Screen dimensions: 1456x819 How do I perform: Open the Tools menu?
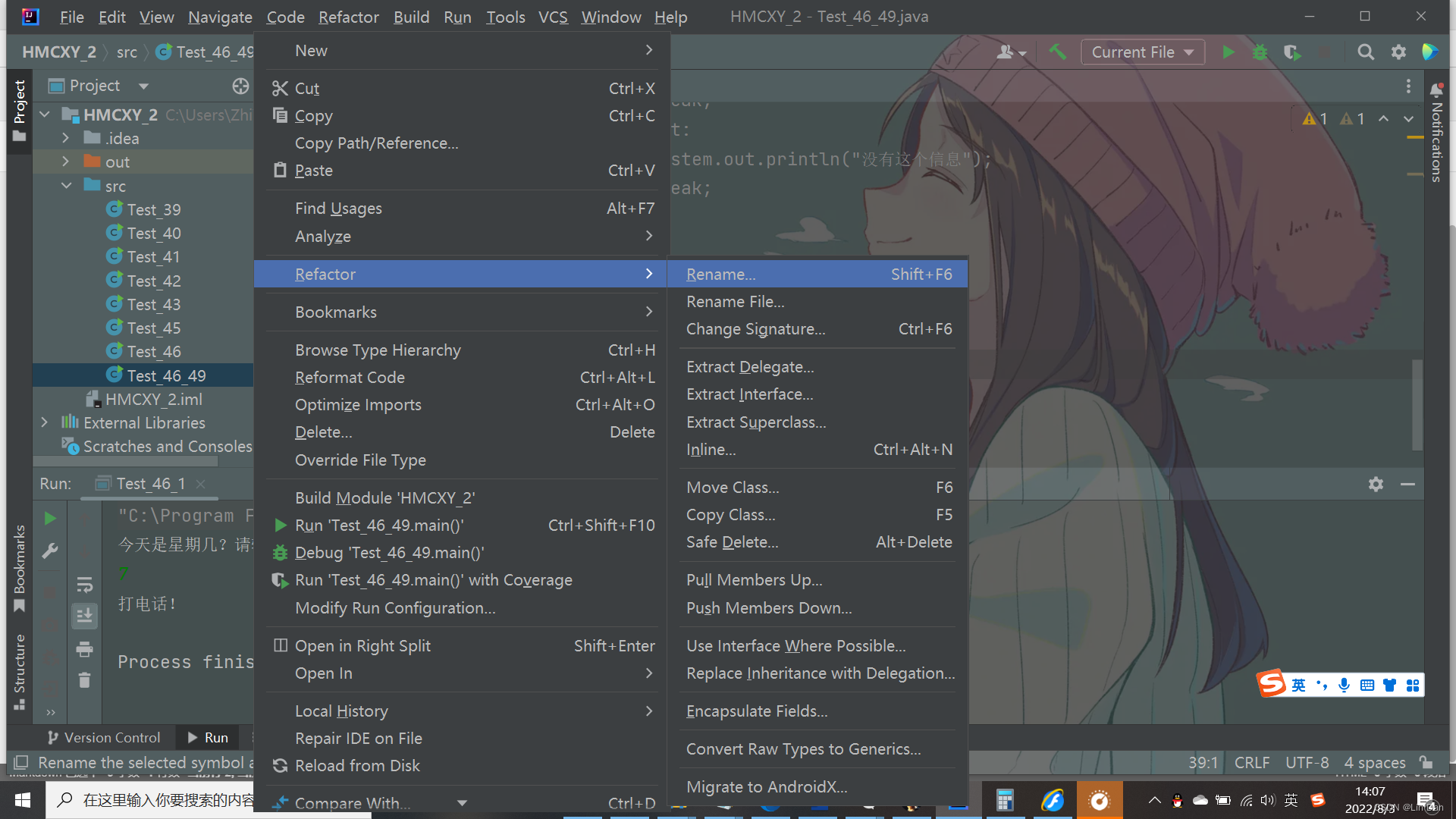[x=505, y=17]
